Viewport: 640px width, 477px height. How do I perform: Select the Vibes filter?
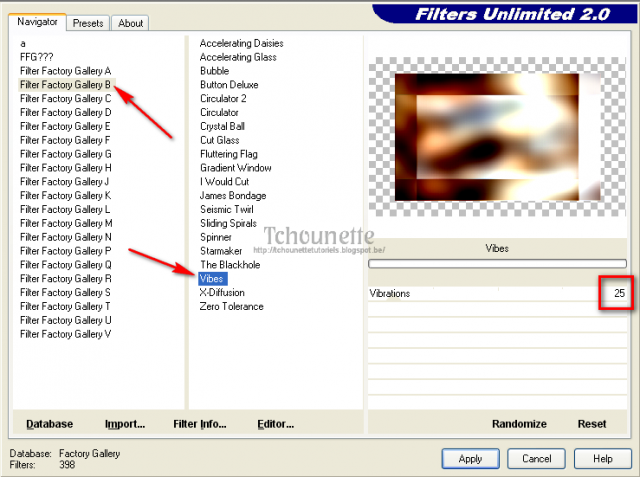coord(211,278)
